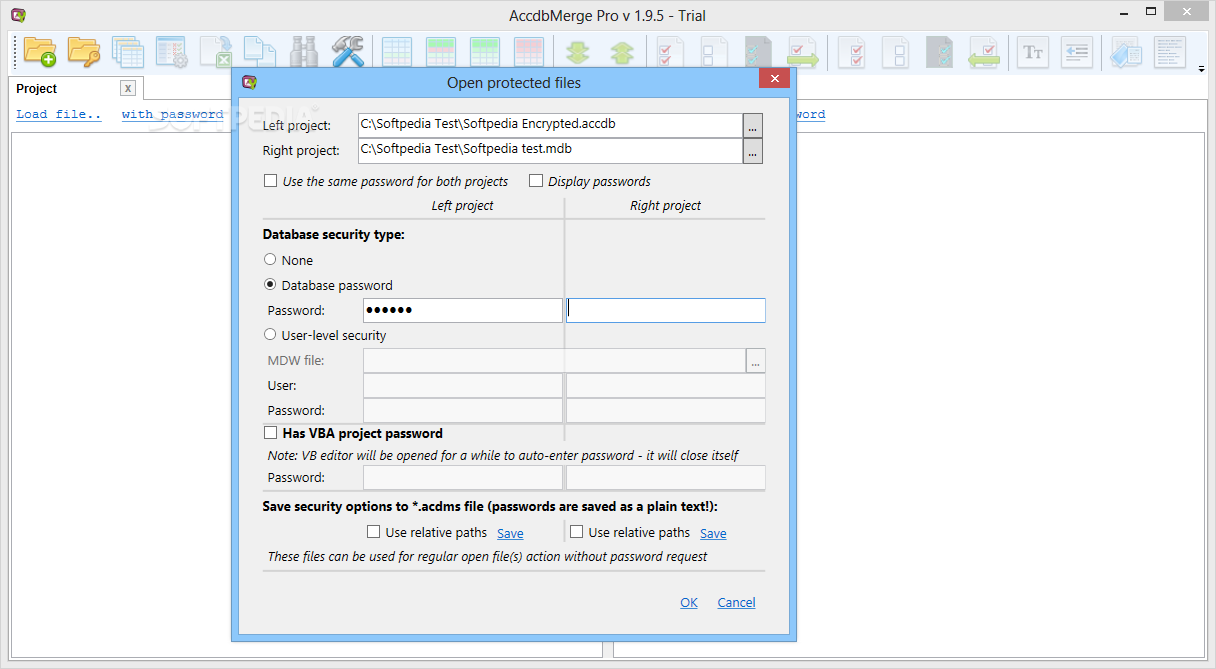This screenshot has width=1216, height=669.
Task: Click the open files folder icon with green plus
Action: 40,51
